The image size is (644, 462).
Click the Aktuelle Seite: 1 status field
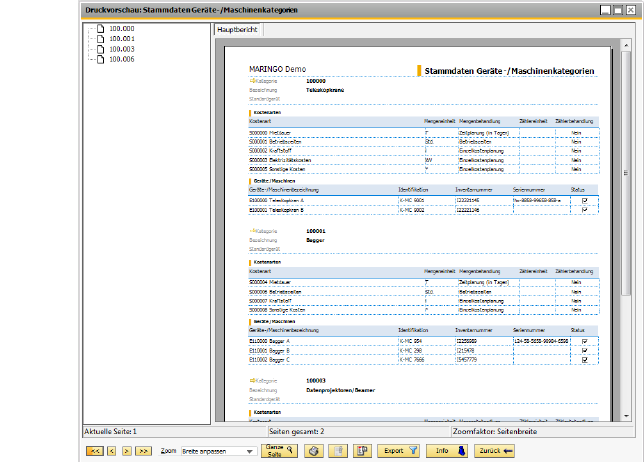175,432
